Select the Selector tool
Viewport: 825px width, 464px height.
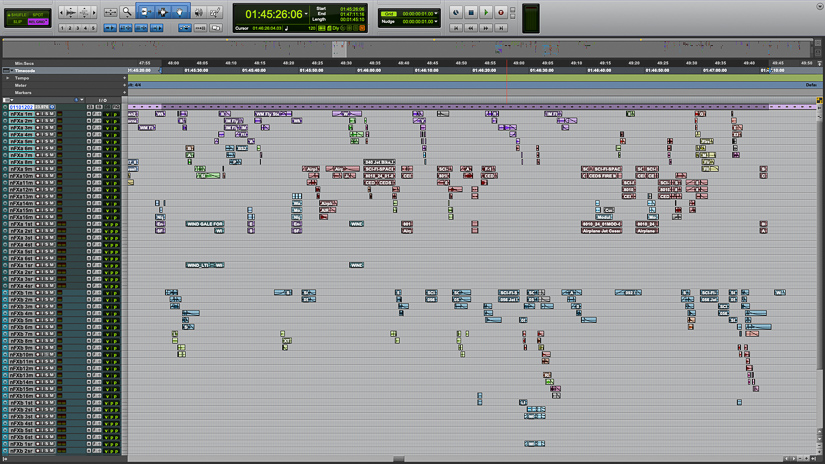pyautogui.click(x=163, y=12)
